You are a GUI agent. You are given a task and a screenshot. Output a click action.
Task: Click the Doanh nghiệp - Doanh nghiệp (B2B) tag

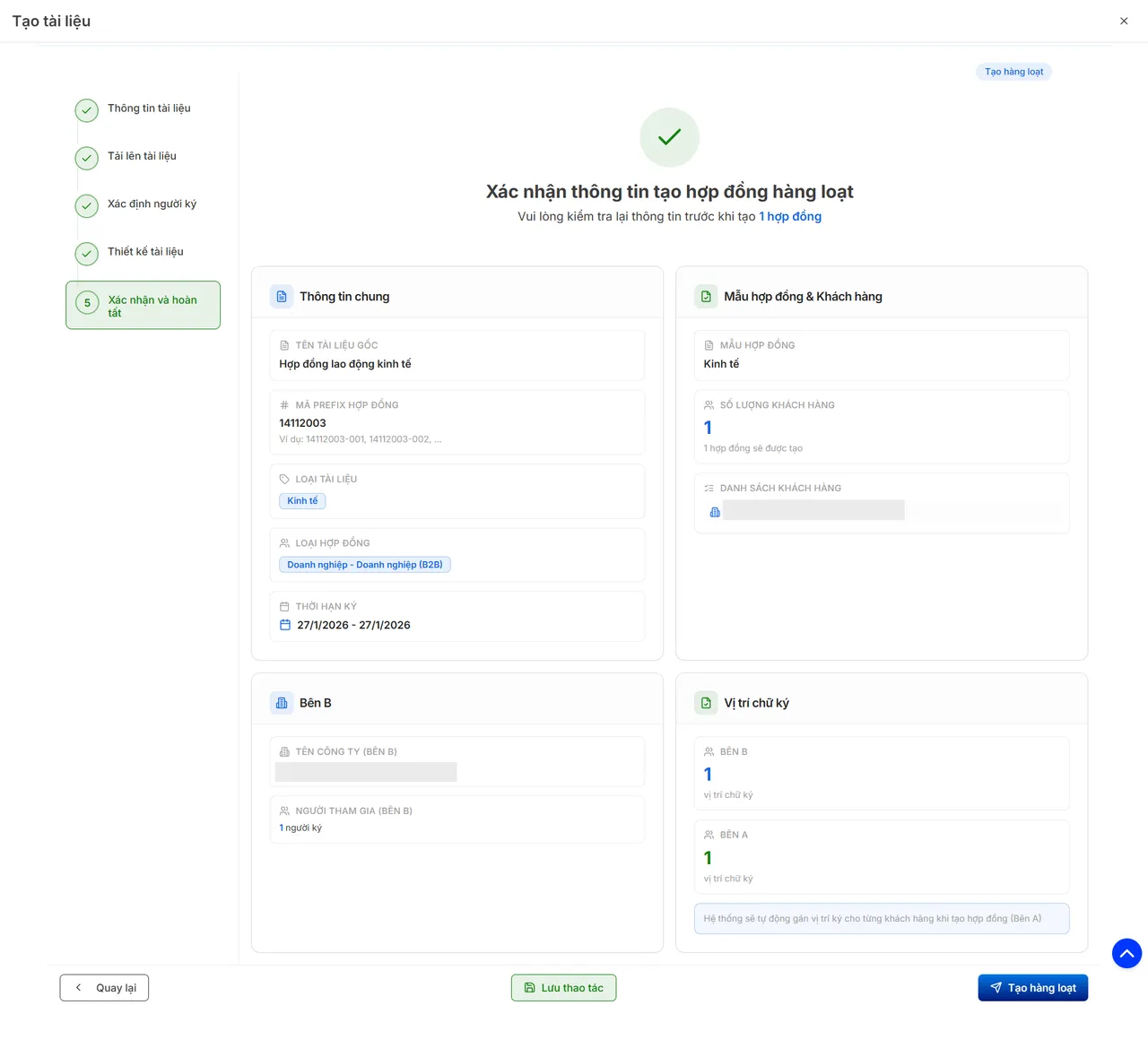[364, 565]
